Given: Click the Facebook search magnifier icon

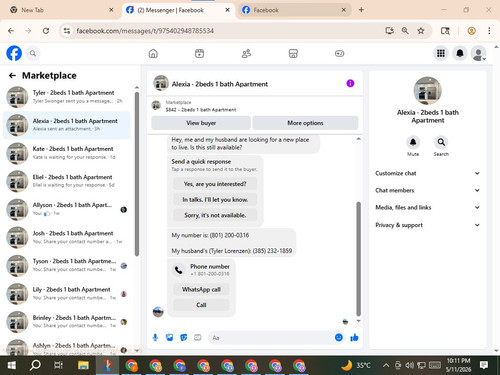Looking at the screenshot, I should [x=33, y=53].
